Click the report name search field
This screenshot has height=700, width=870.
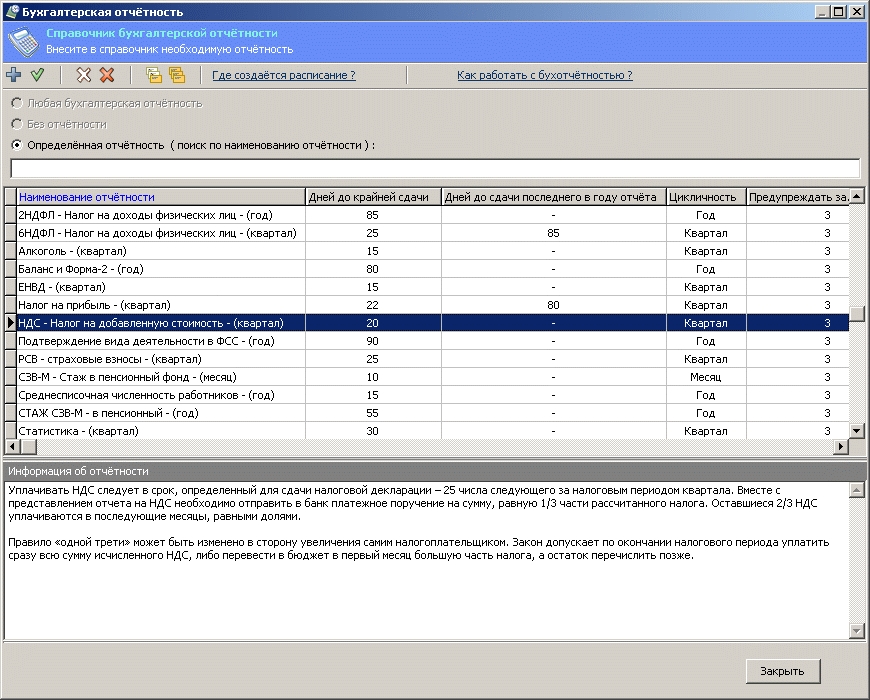[x=434, y=168]
